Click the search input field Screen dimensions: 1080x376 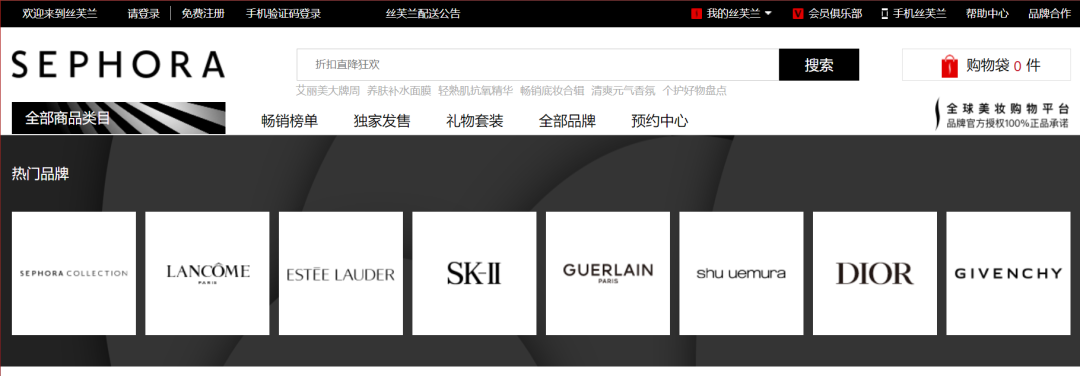click(x=538, y=65)
